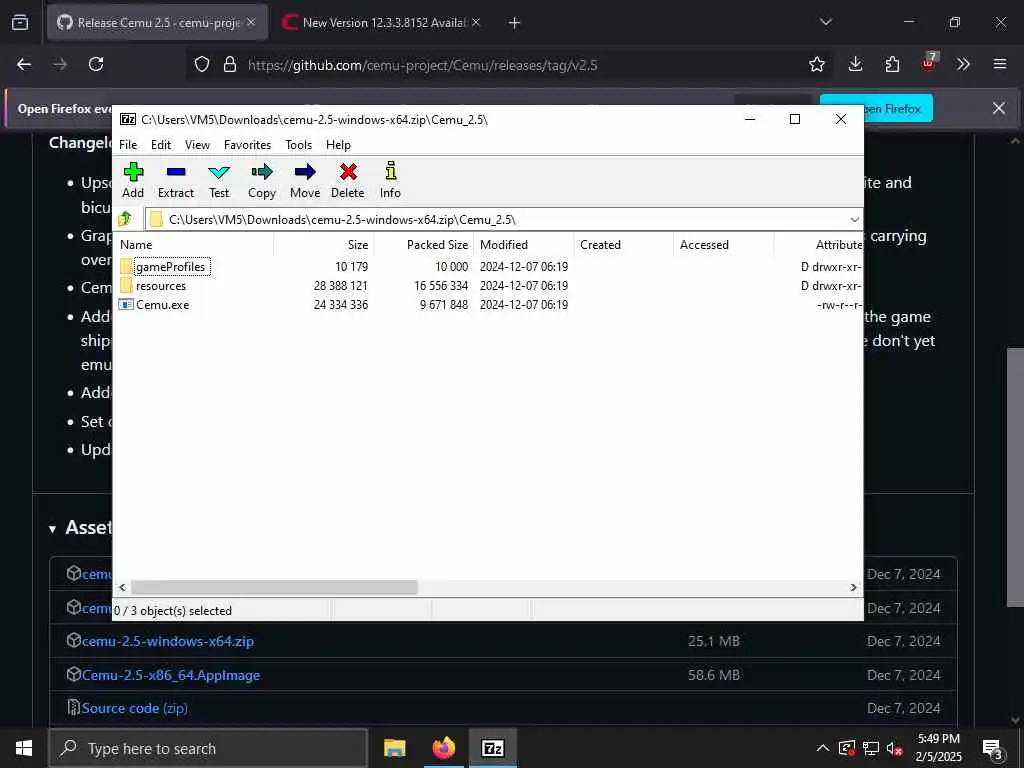
Task: Switch to Release Cemu 2.5 Firefox tab
Action: [157, 22]
